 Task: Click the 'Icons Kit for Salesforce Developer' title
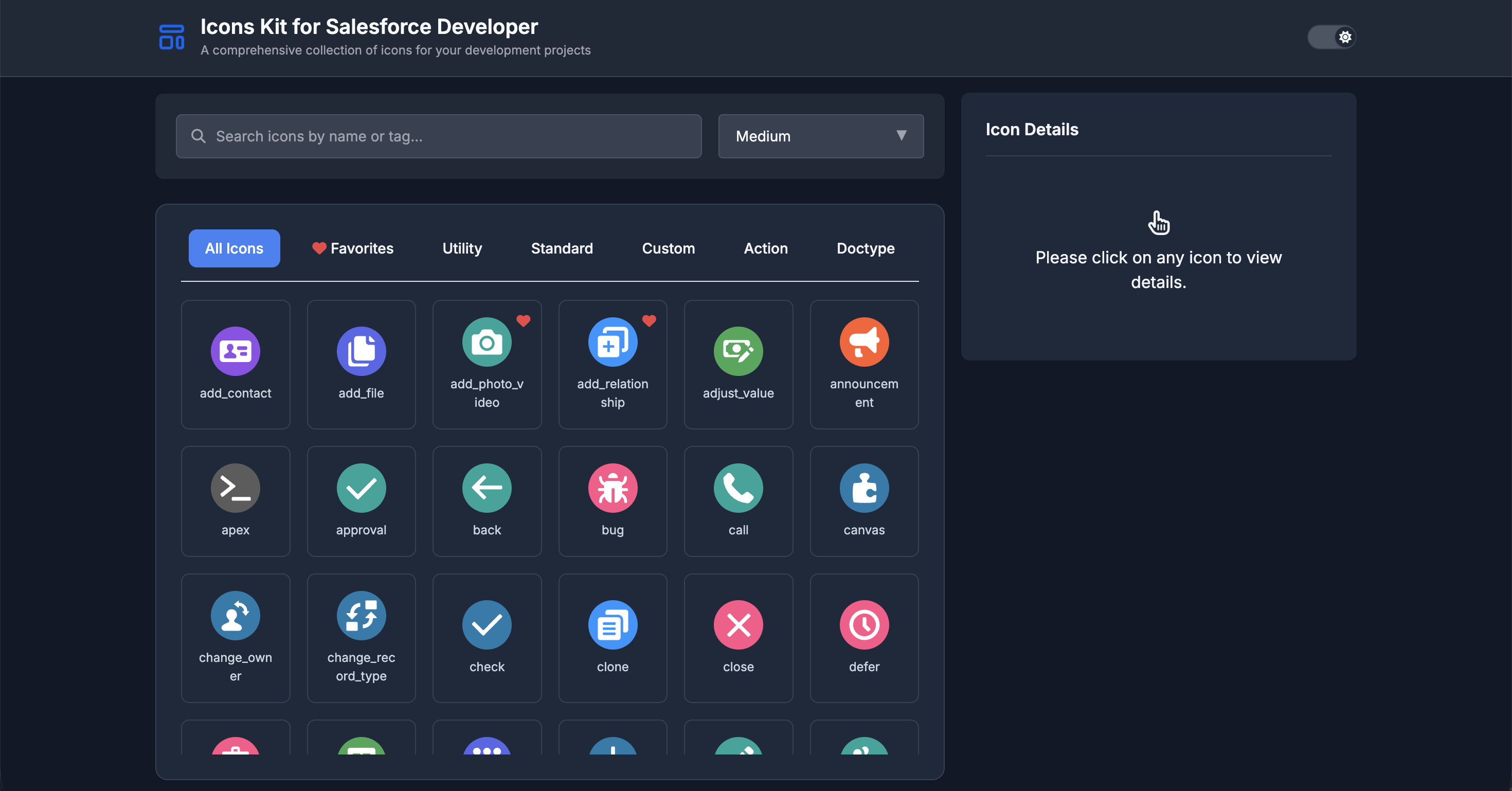(369, 26)
